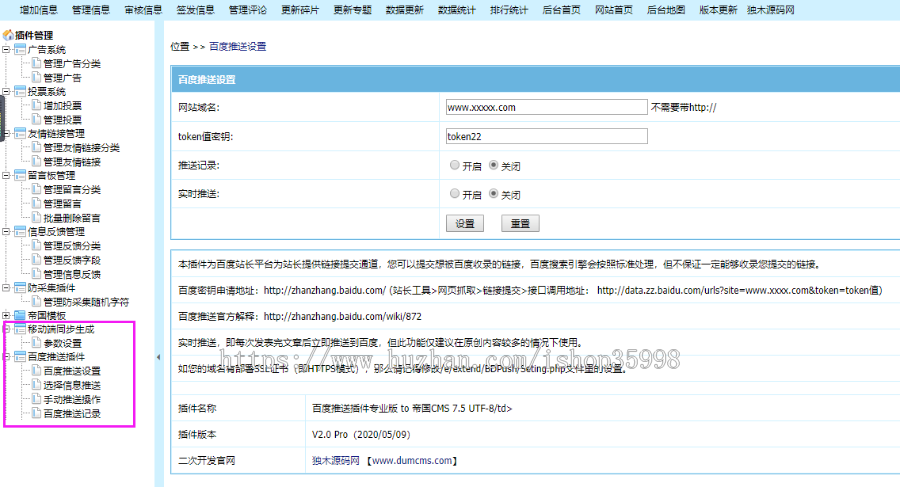Open the 签发信息 menu item
This screenshot has width=900, height=487.
(195, 10)
